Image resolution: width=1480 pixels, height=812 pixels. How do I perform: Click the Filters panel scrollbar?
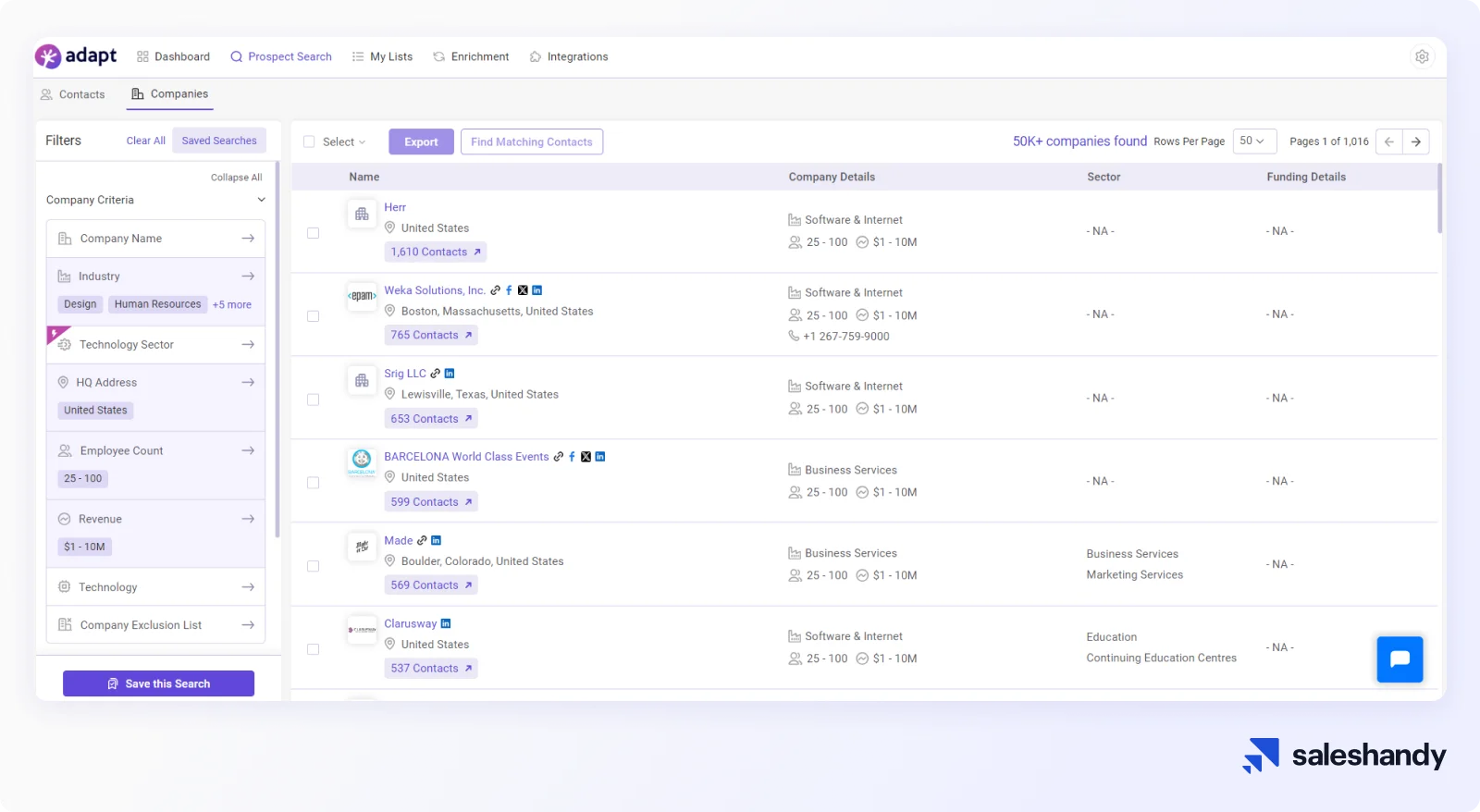[x=277, y=350]
